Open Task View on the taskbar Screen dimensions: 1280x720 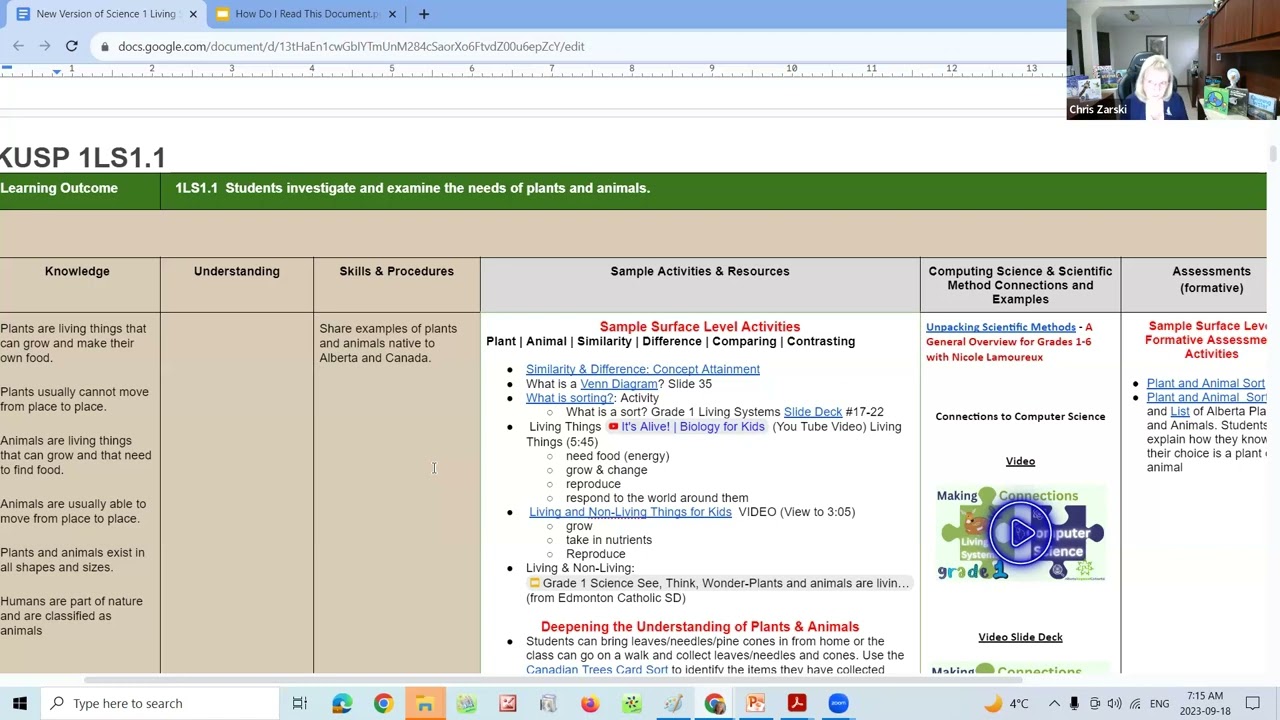point(300,703)
